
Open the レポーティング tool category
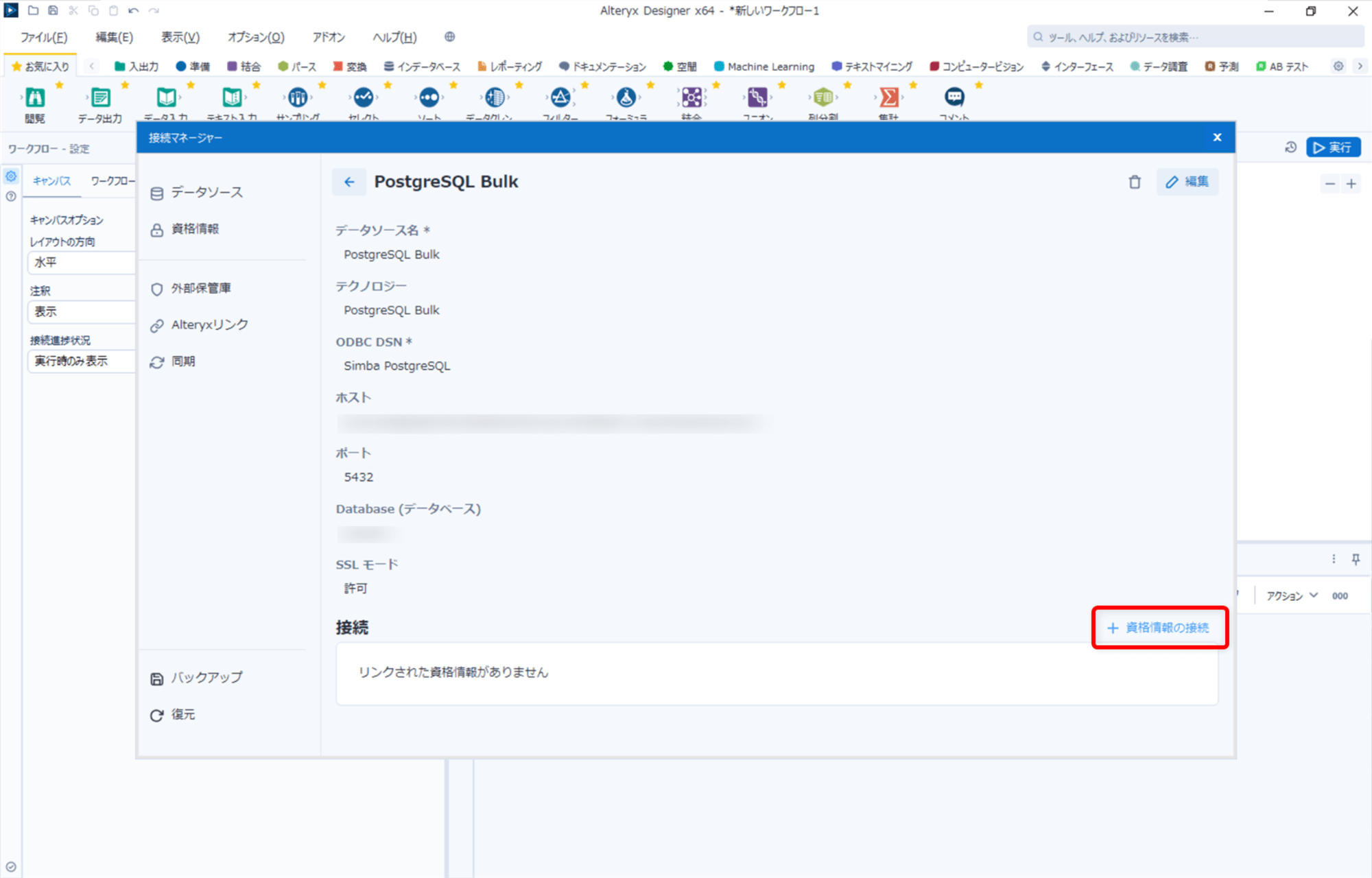point(510,67)
